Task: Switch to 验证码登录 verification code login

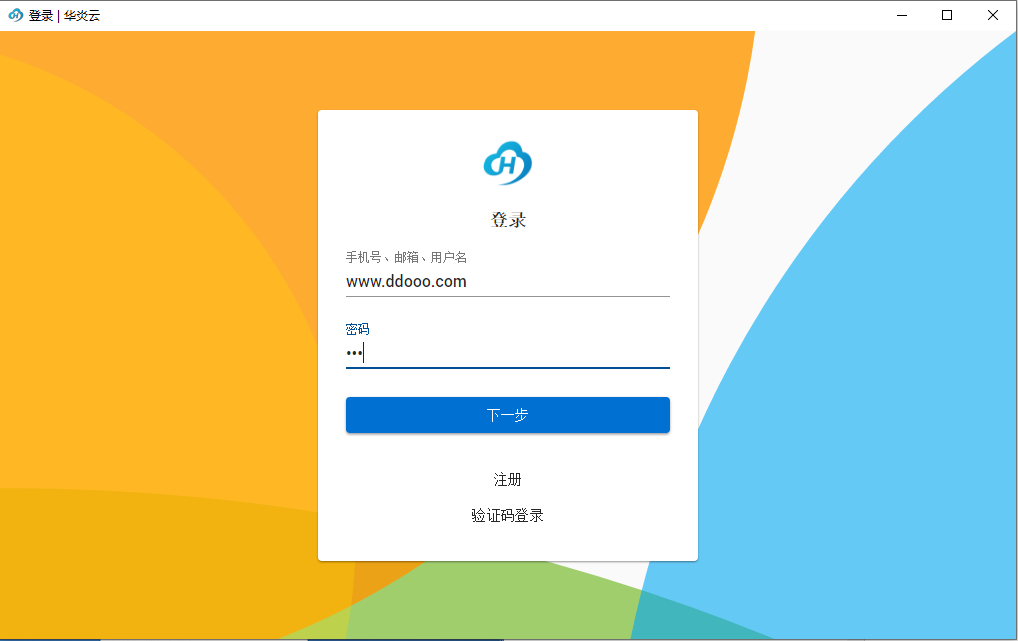Action: point(507,514)
